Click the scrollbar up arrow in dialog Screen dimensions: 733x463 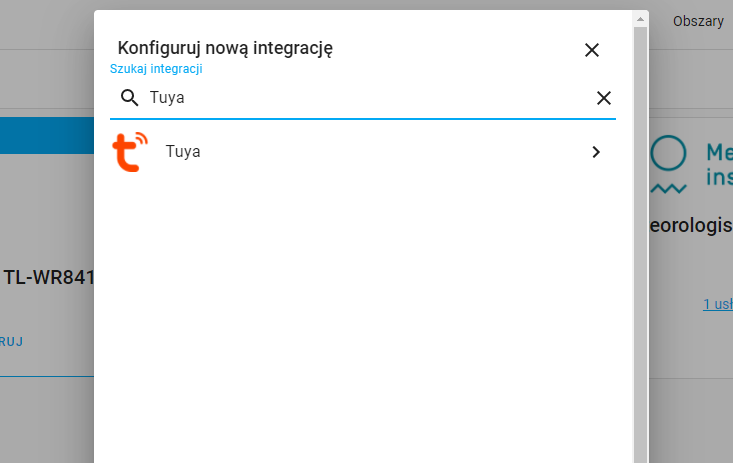640,19
